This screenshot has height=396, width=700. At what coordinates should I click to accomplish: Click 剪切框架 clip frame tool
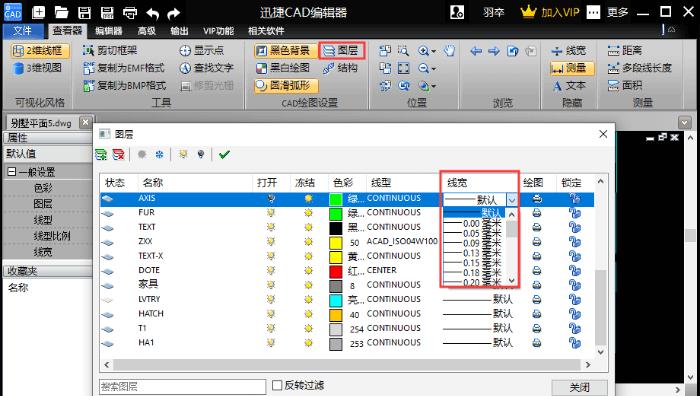point(110,50)
